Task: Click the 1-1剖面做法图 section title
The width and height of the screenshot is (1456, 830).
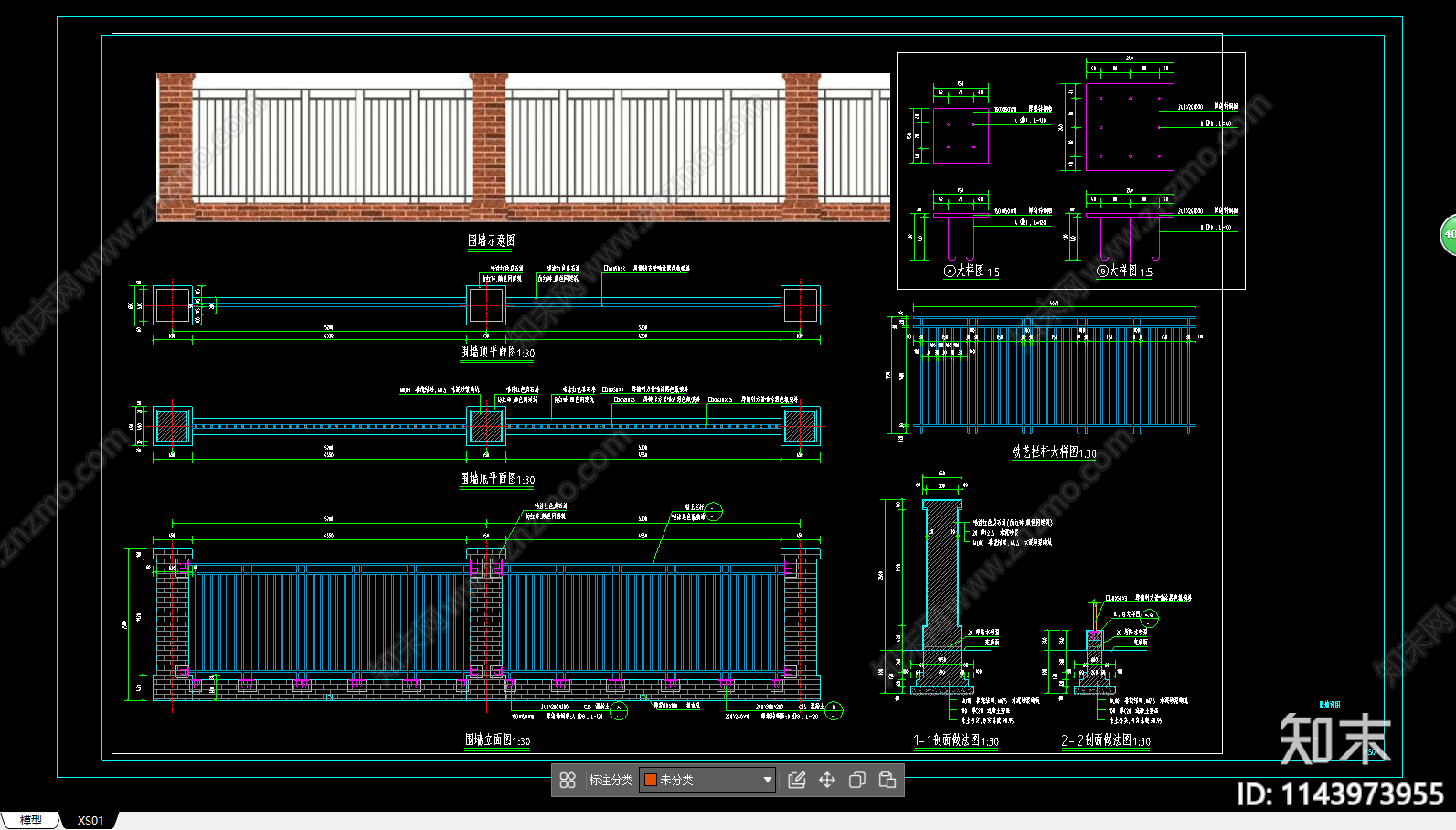Action: coord(956,740)
